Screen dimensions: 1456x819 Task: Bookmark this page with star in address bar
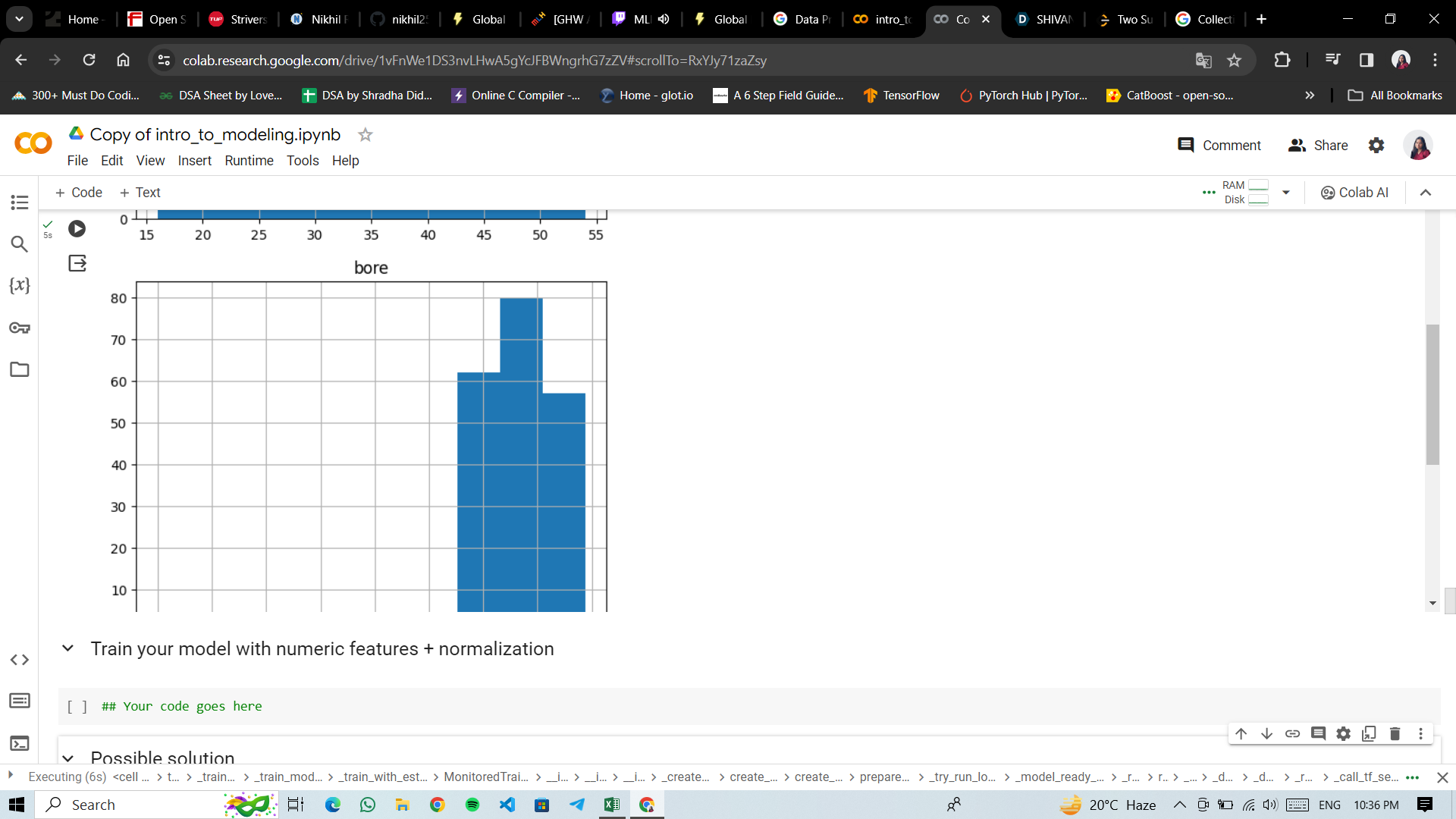[1234, 60]
